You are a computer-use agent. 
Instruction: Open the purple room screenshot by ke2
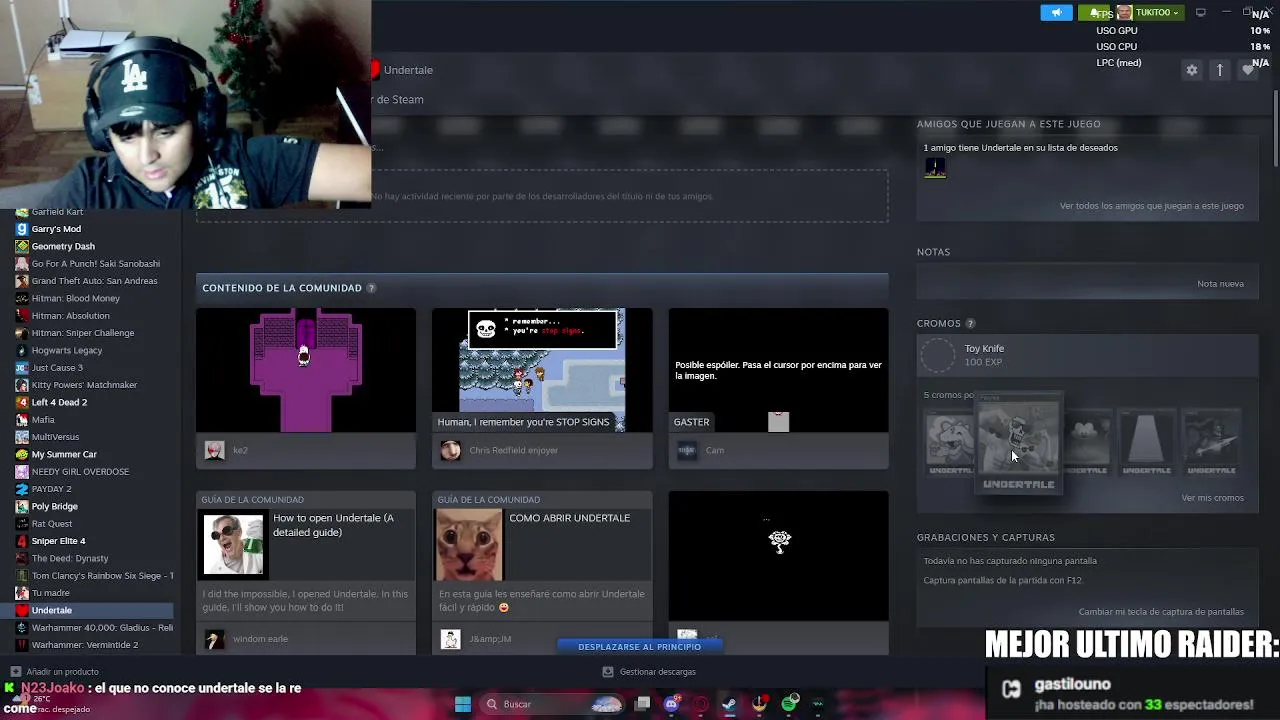pyautogui.click(x=305, y=370)
